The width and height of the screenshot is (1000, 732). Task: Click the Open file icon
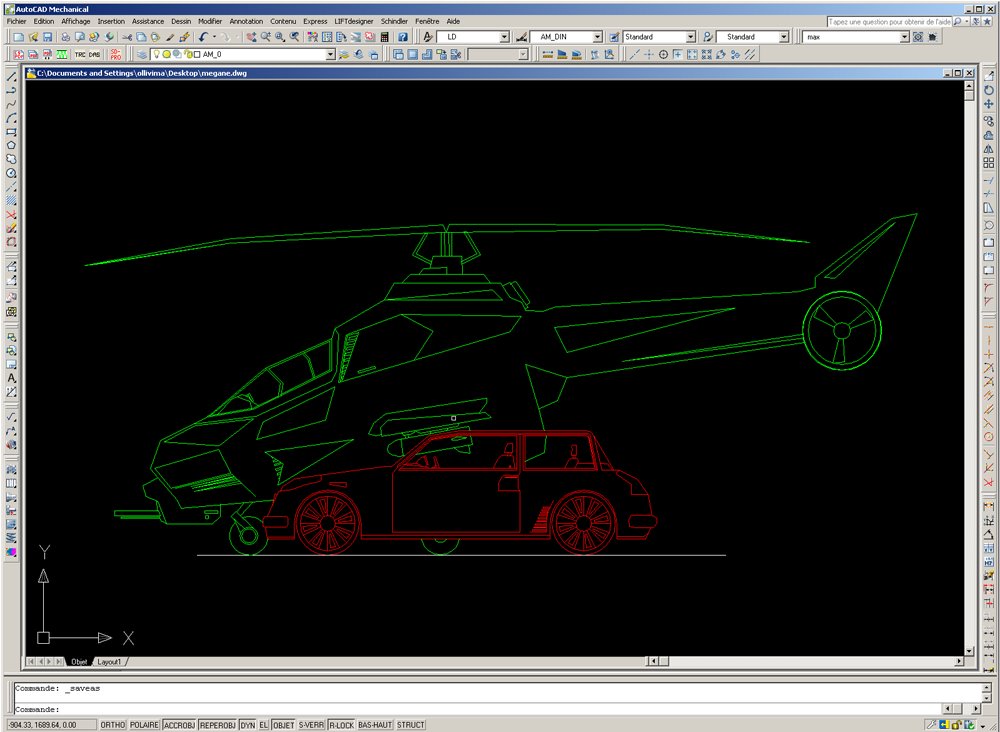click(33, 37)
